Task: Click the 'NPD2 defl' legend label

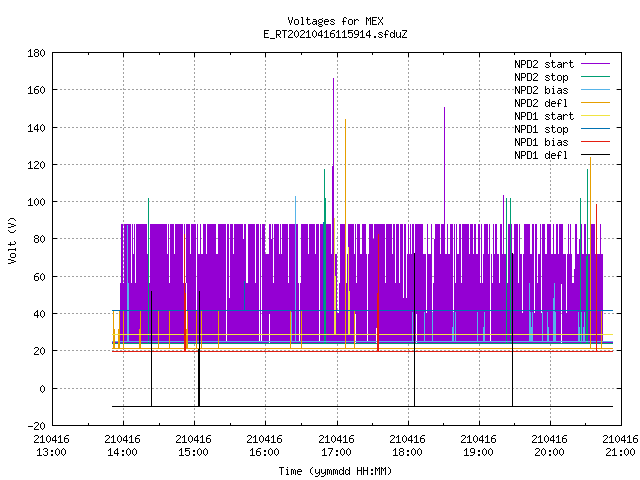Action: 541,103
